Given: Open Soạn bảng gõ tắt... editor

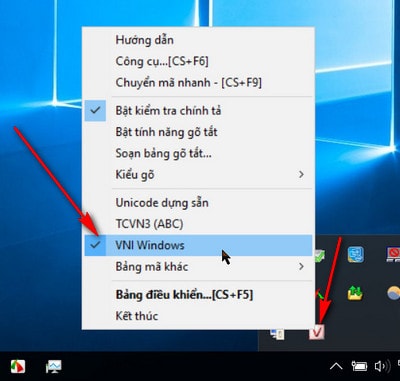Looking at the screenshot, I should click(198, 153).
